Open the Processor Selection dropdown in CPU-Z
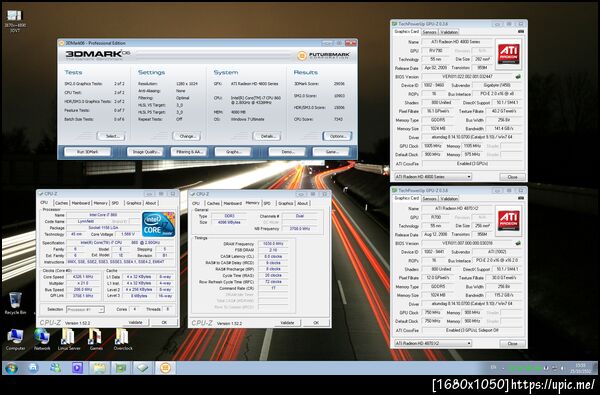 click(85, 309)
